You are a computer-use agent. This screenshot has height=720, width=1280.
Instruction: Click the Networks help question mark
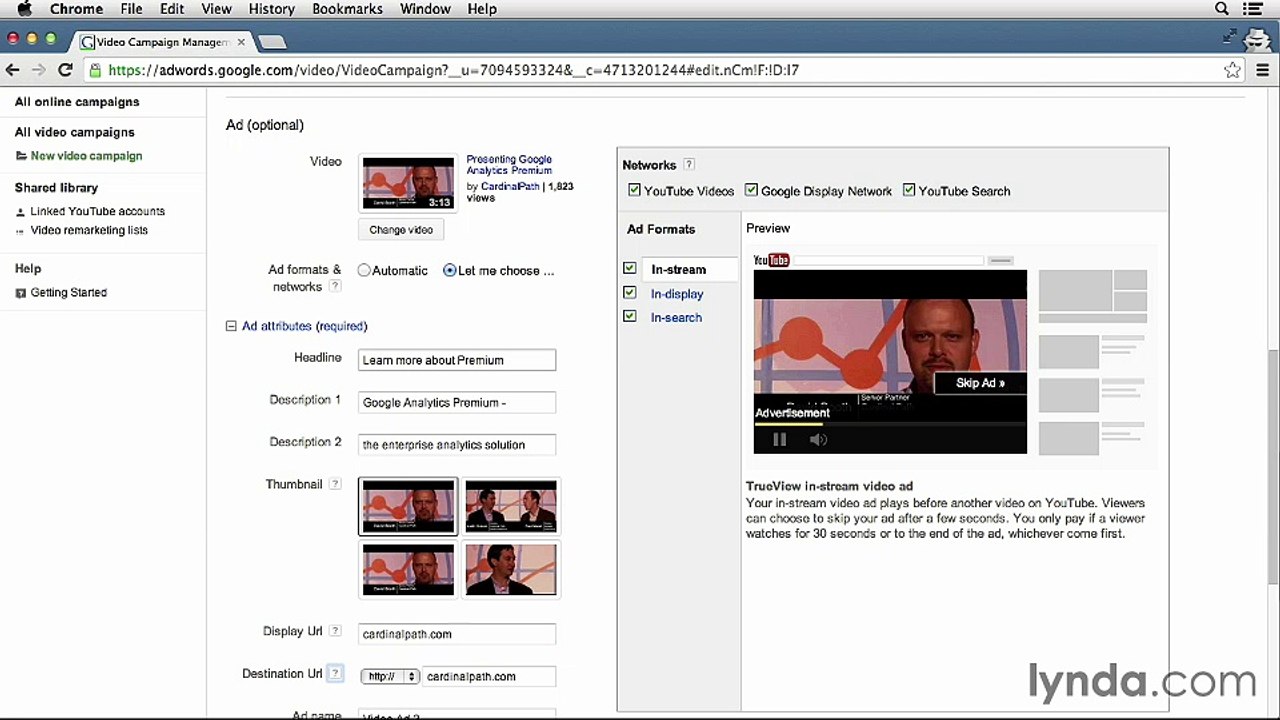pos(688,165)
